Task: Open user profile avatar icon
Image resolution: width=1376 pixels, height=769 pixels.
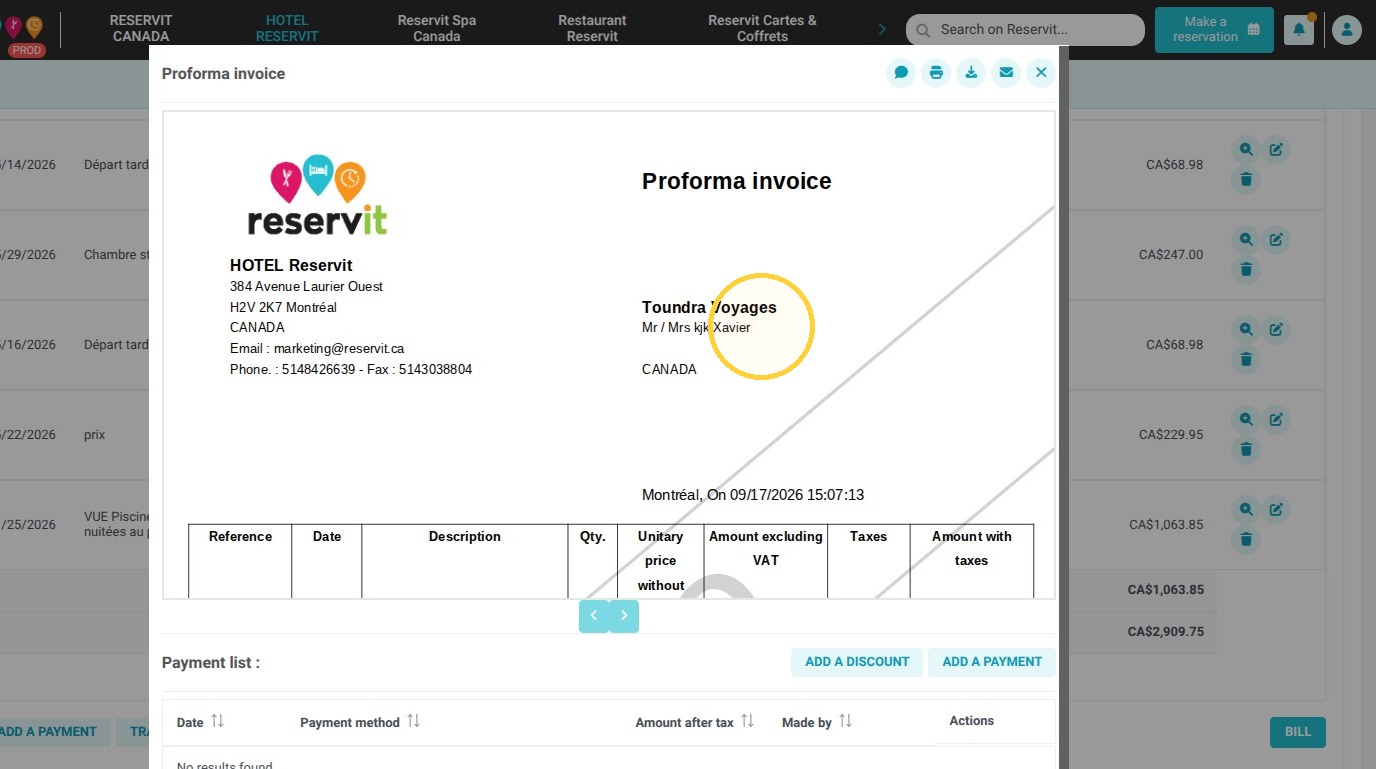Action: tap(1347, 29)
